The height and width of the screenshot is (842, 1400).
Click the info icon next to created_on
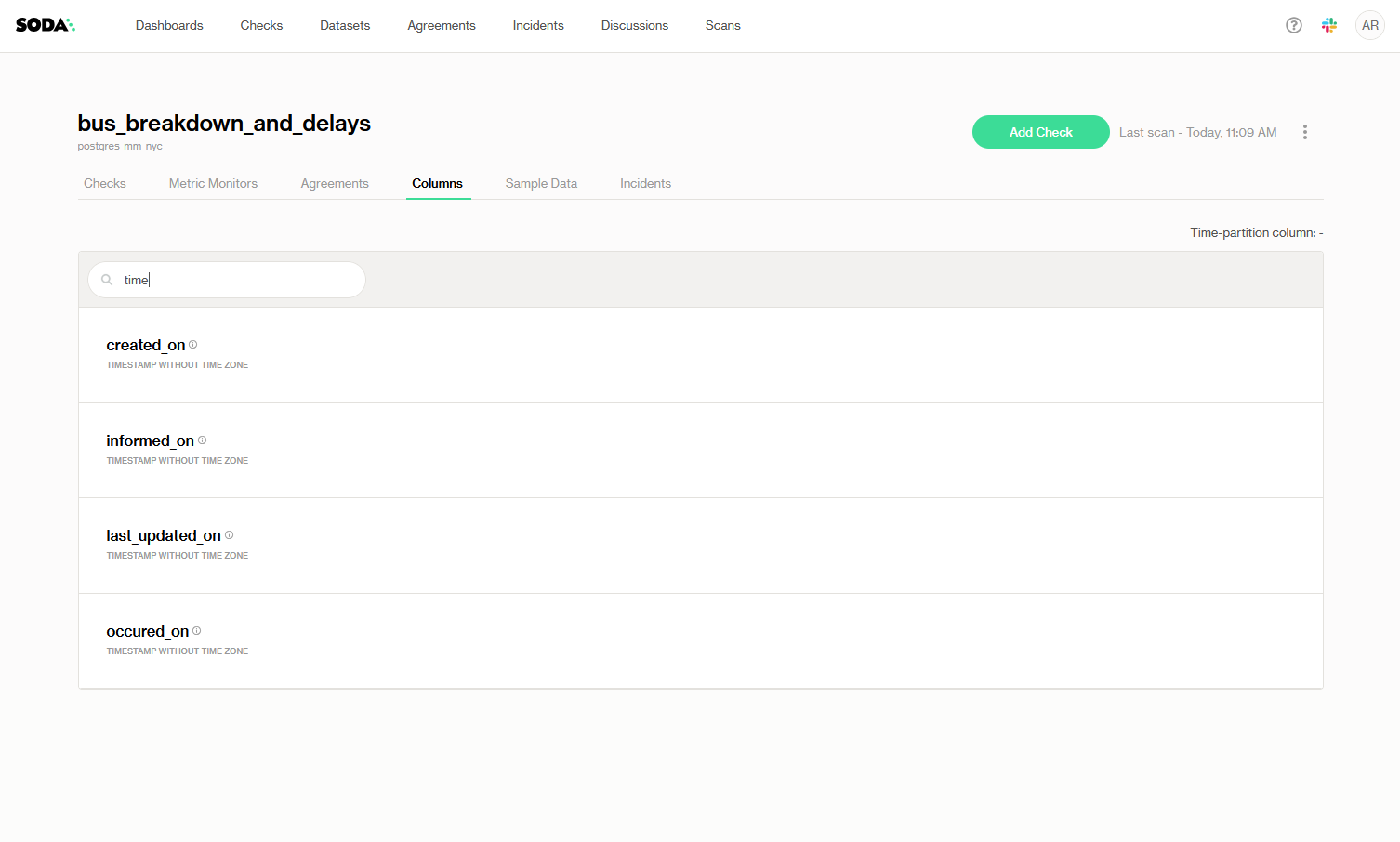tap(193, 345)
